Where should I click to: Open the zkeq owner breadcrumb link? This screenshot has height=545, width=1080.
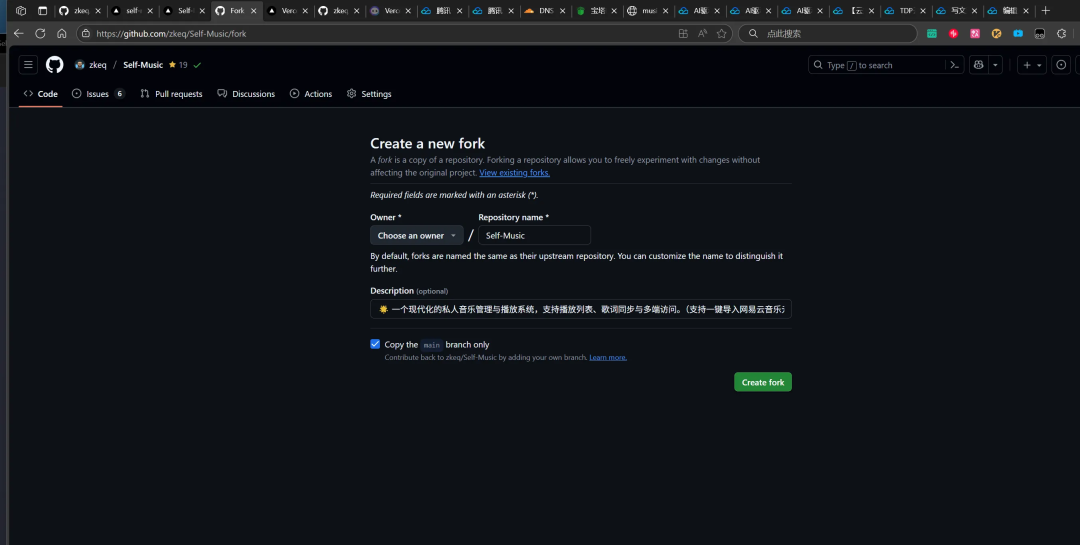click(98, 65)
